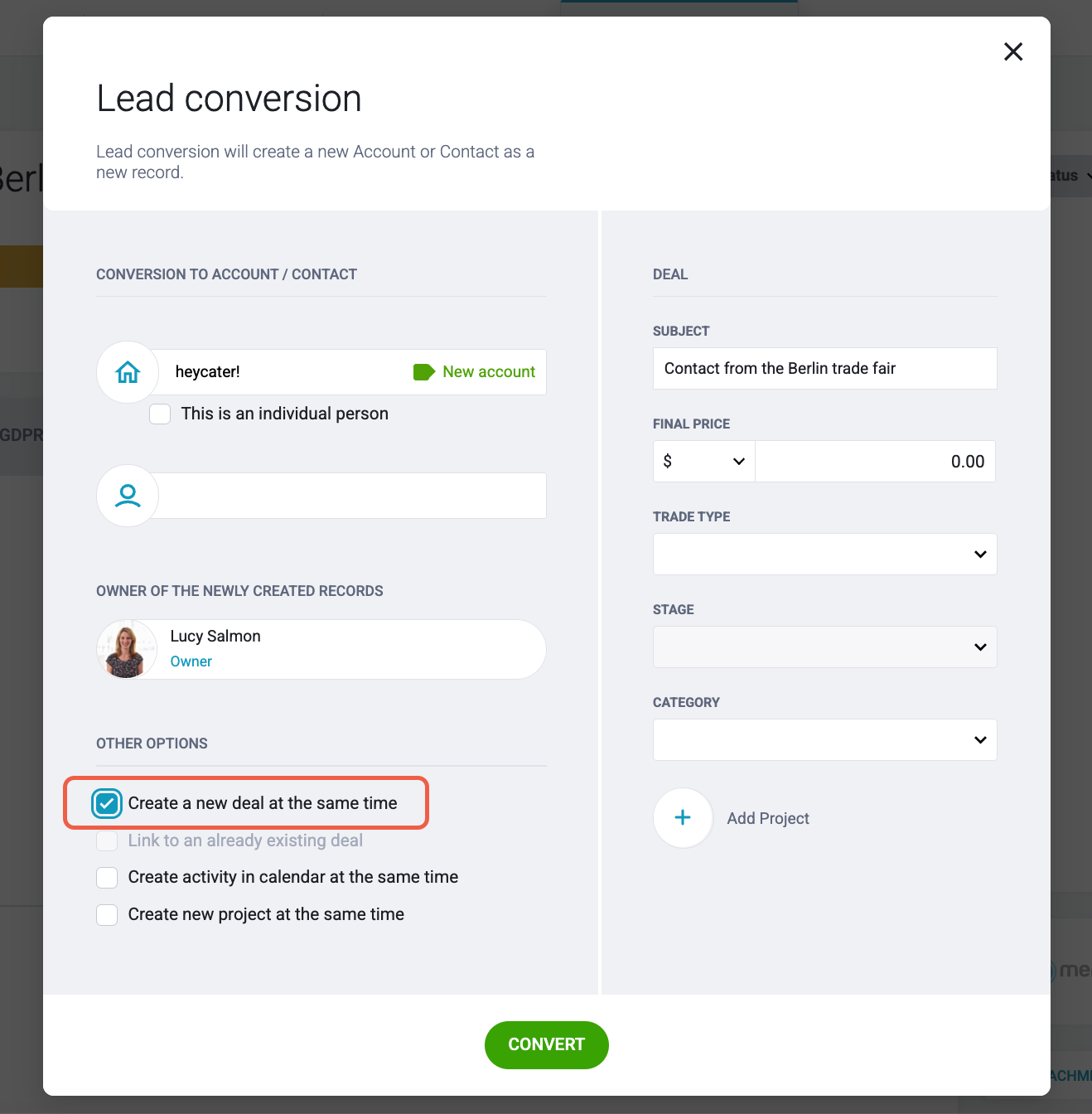The height and width of the screenshot is (1114, 1092).
Task: Click the deal Subject input field
Action: click(x=825, y=369)
